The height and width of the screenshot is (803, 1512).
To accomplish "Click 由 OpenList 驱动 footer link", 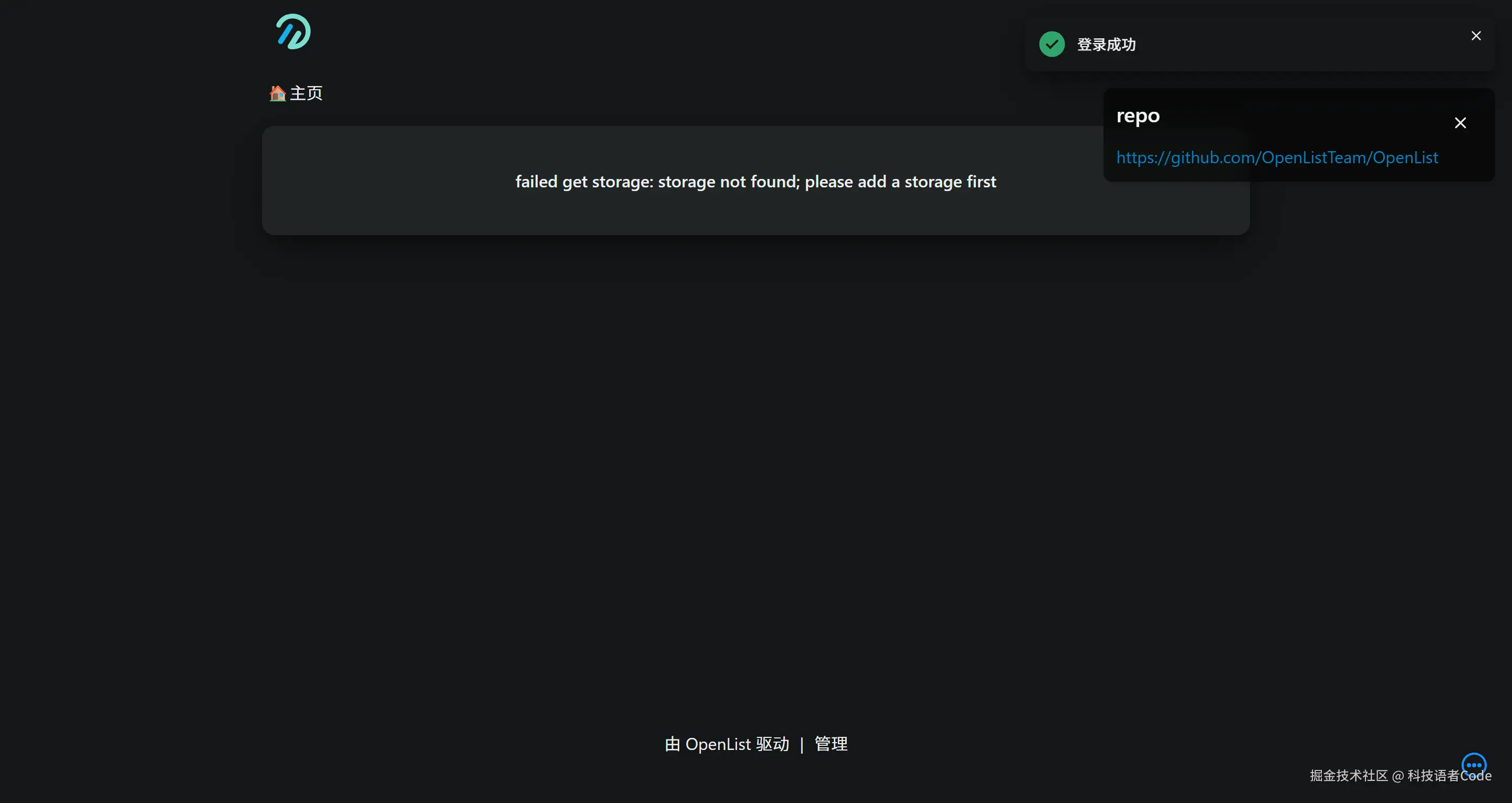I will (x=727, y=744).
